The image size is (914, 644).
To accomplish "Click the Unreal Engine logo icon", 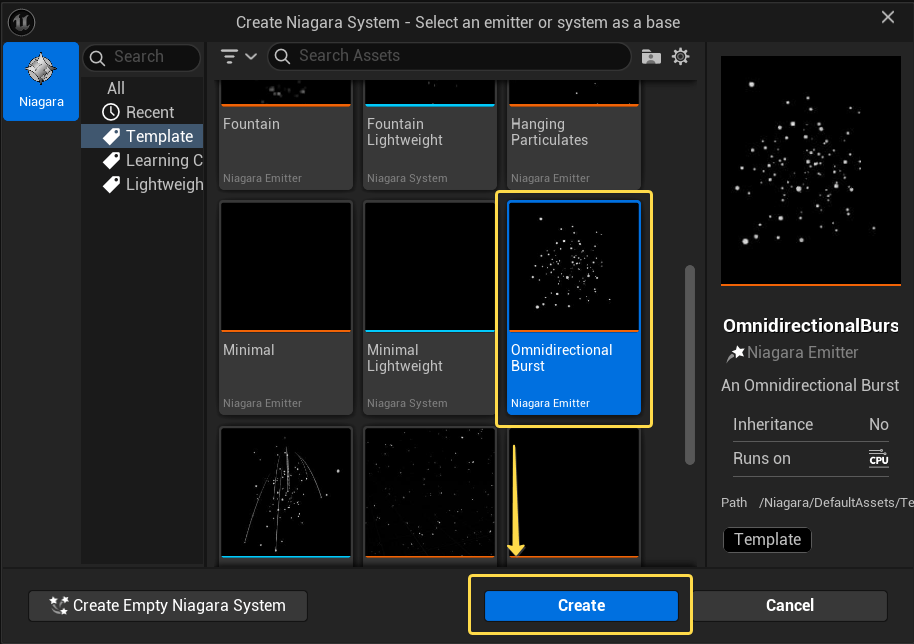I will [x=22, y=22].
